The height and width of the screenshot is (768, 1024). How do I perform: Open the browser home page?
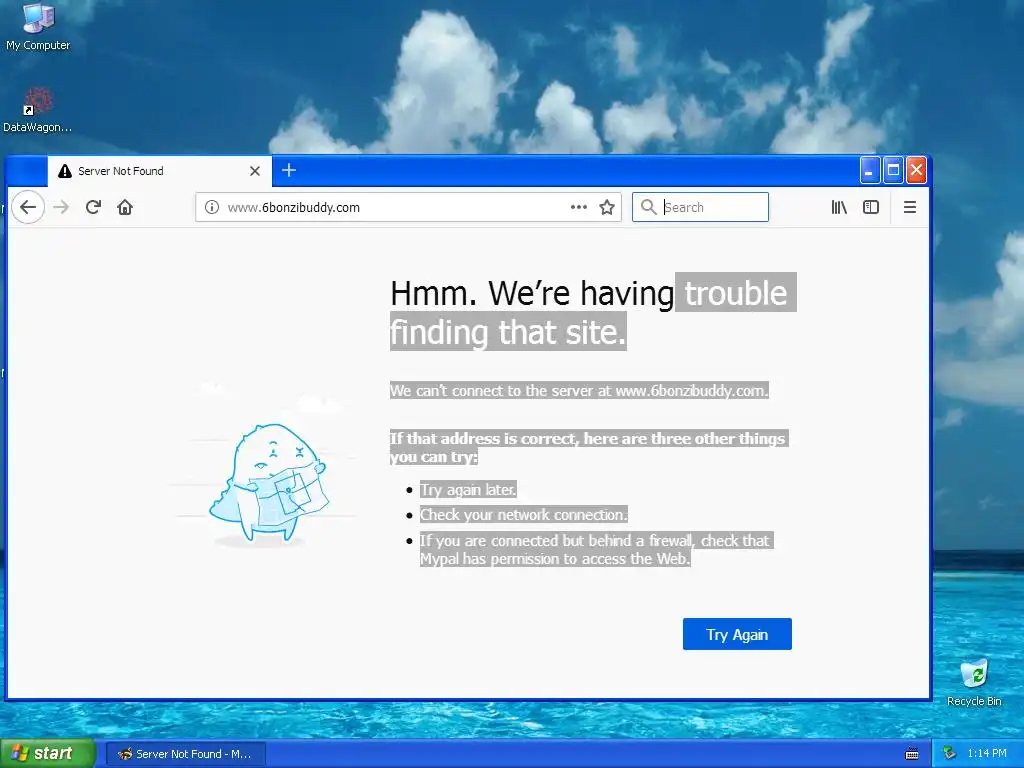[x=125, y=207]
